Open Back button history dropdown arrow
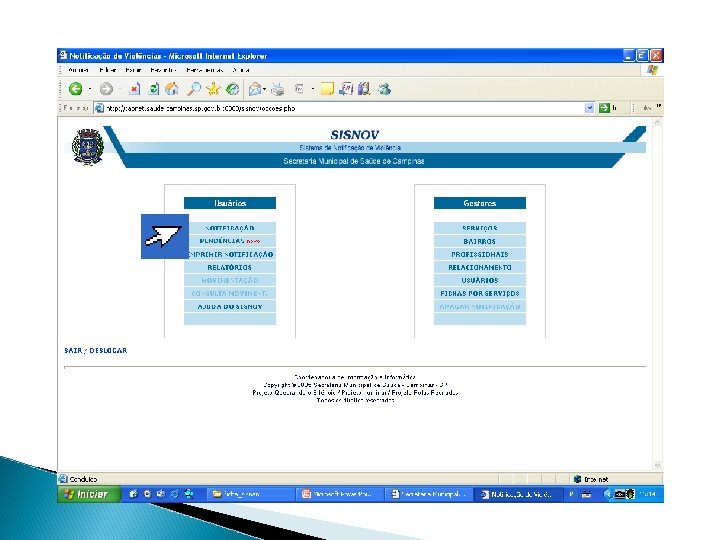The height and width of the screenshot is (540, 720). tap(90, 89)
